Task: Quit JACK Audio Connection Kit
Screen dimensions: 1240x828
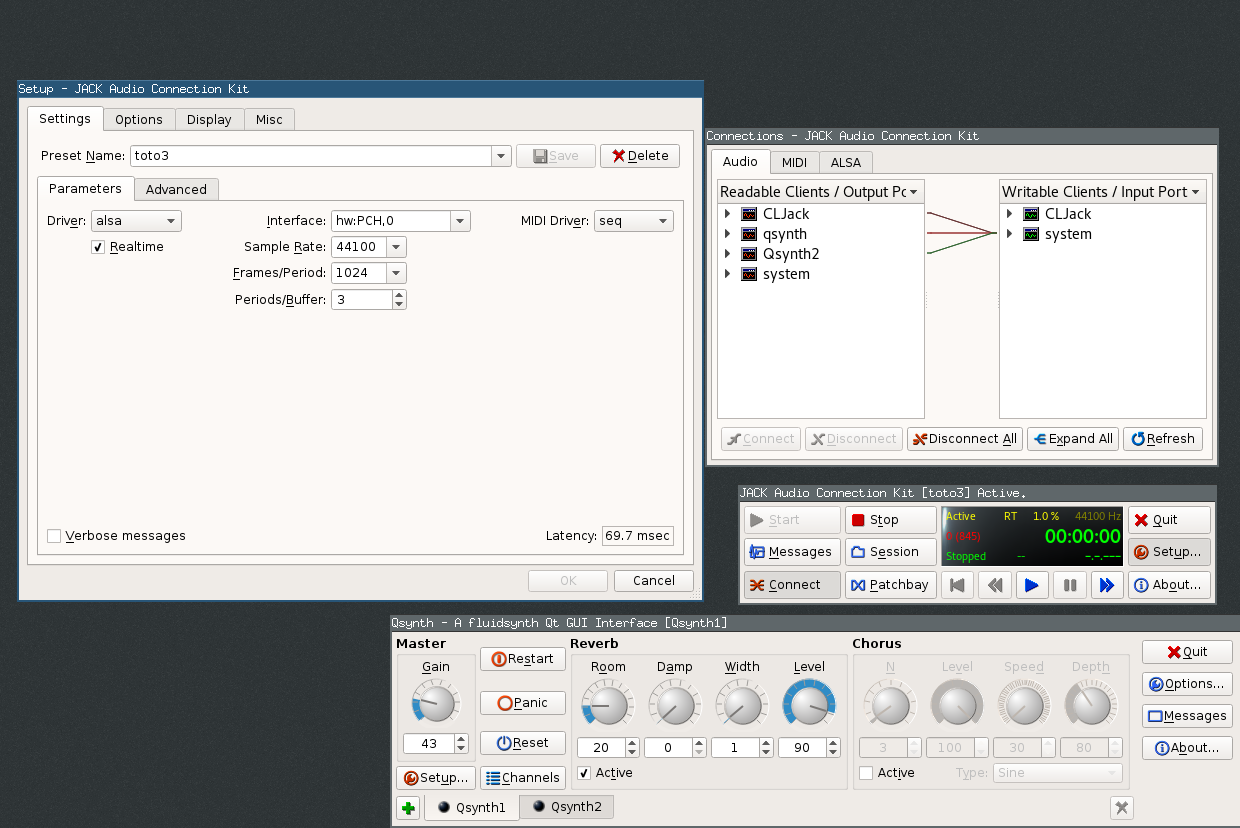Action: click(1169, 520)
